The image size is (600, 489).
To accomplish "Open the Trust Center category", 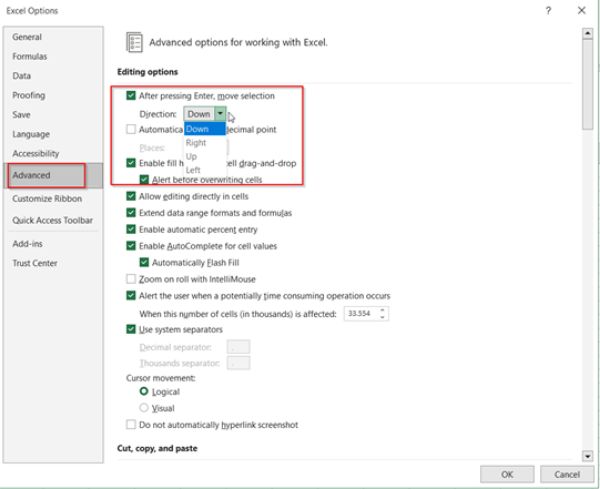I will click(34, 264).
